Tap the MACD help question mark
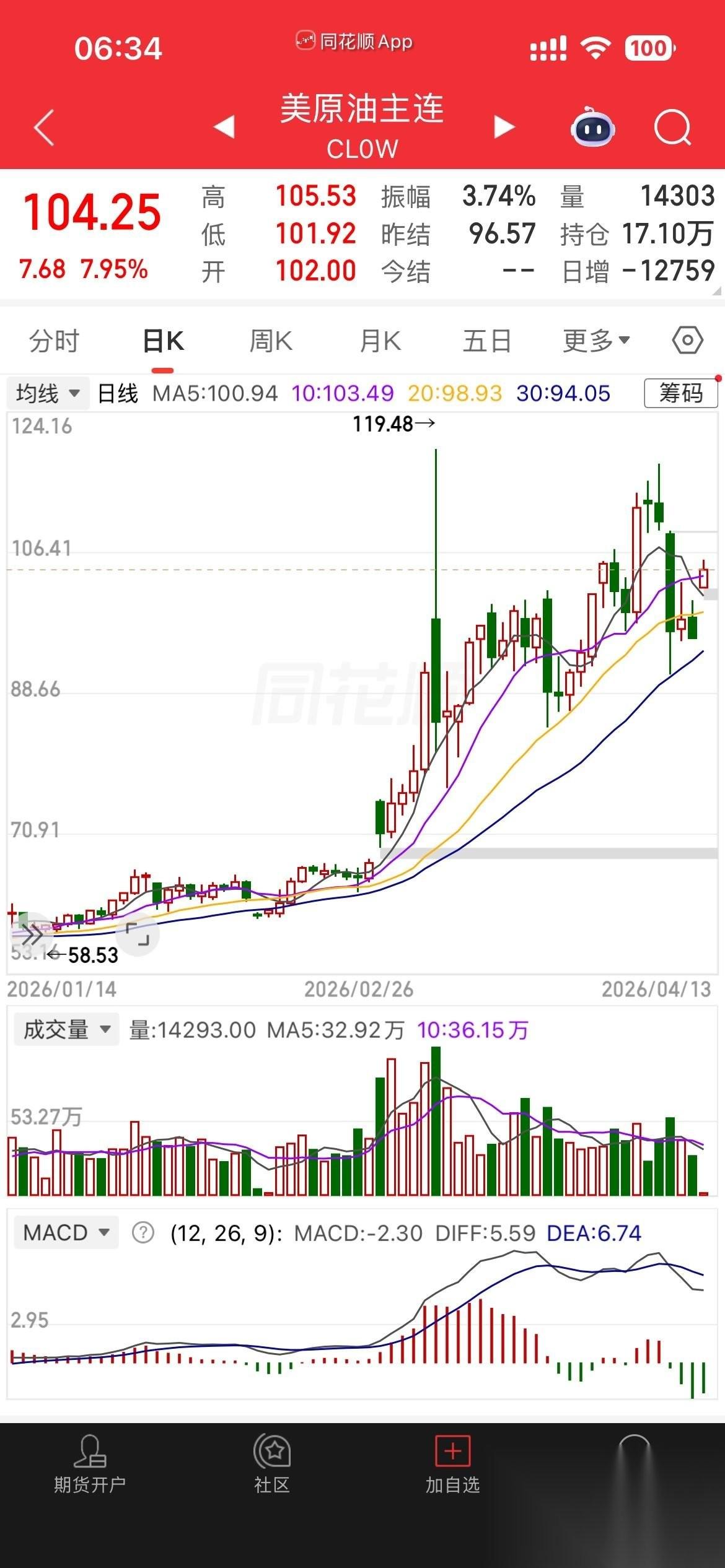725x1568 pixels. [x=143, y=1232]
